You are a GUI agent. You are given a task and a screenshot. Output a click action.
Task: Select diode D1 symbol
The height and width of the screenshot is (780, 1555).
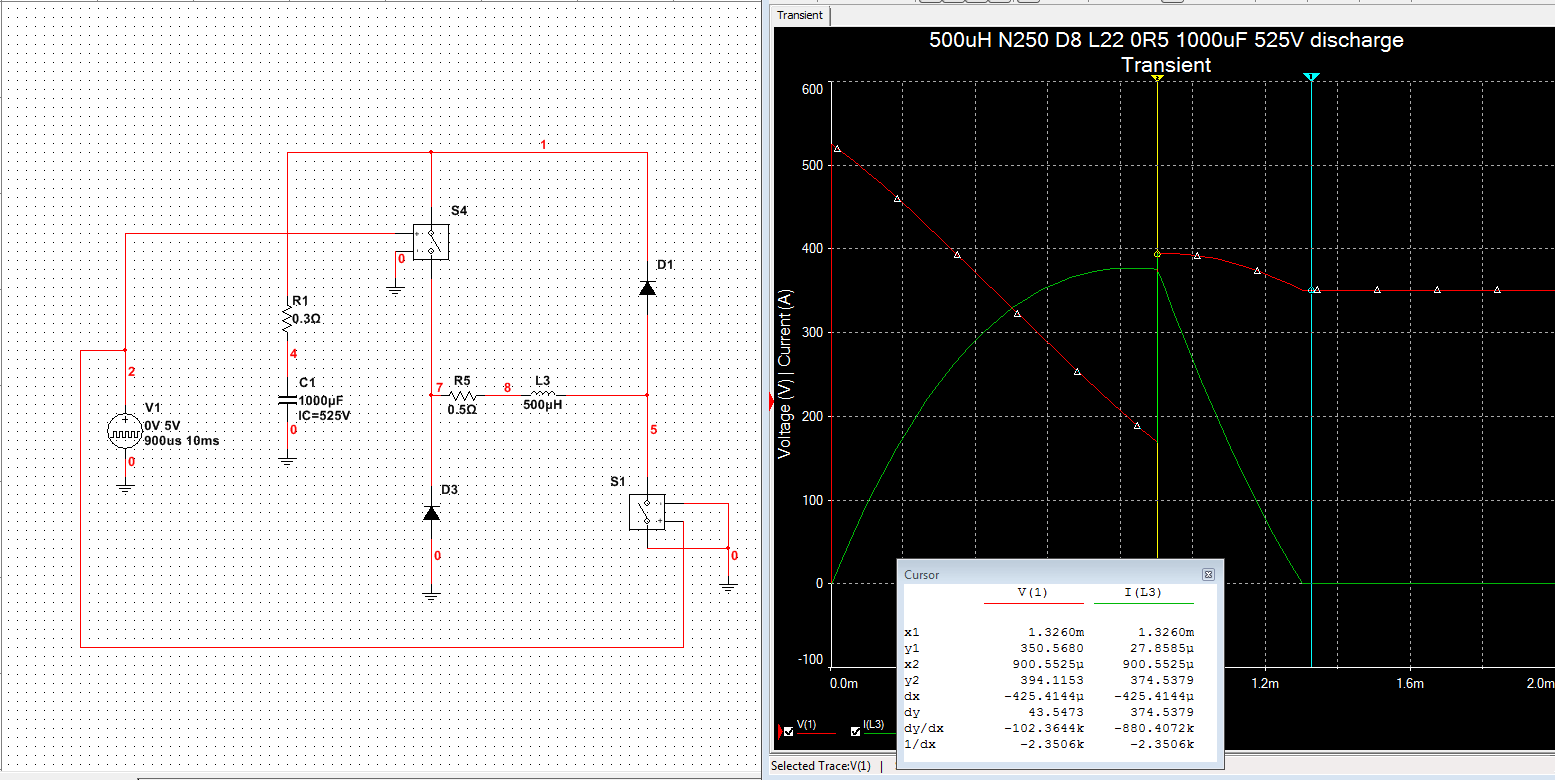647,288
